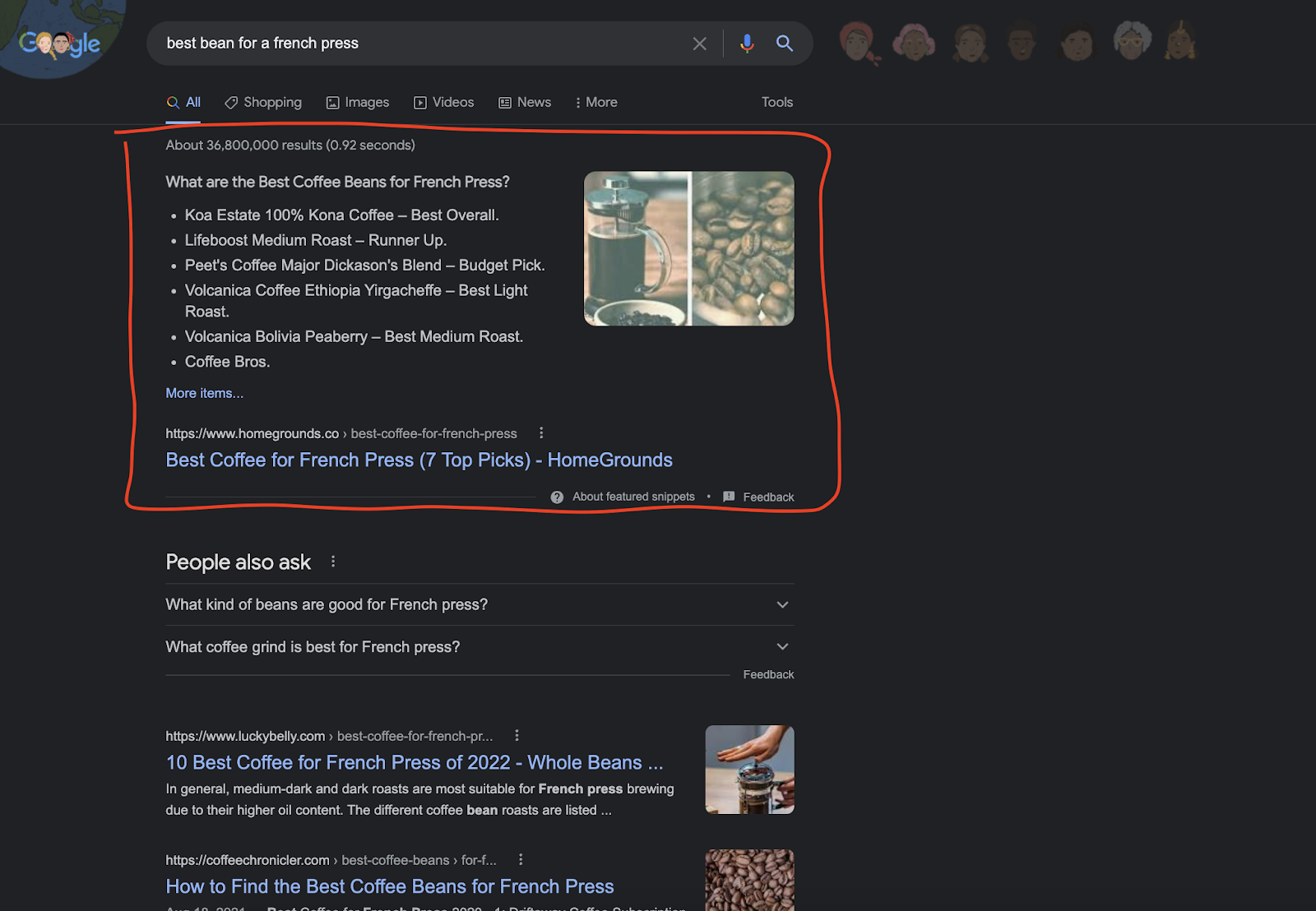1316x911 pixels.
Task: Clear the search box text
Action: point(699,44)
